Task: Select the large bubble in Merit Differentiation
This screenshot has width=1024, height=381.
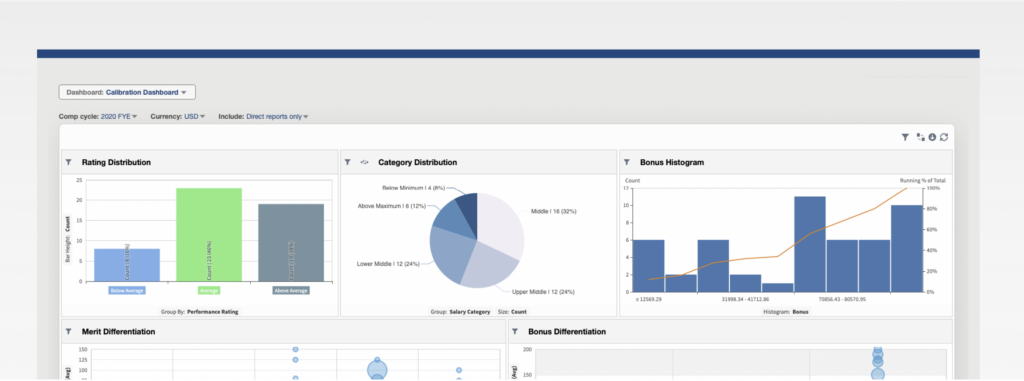Action: point(377,371)
